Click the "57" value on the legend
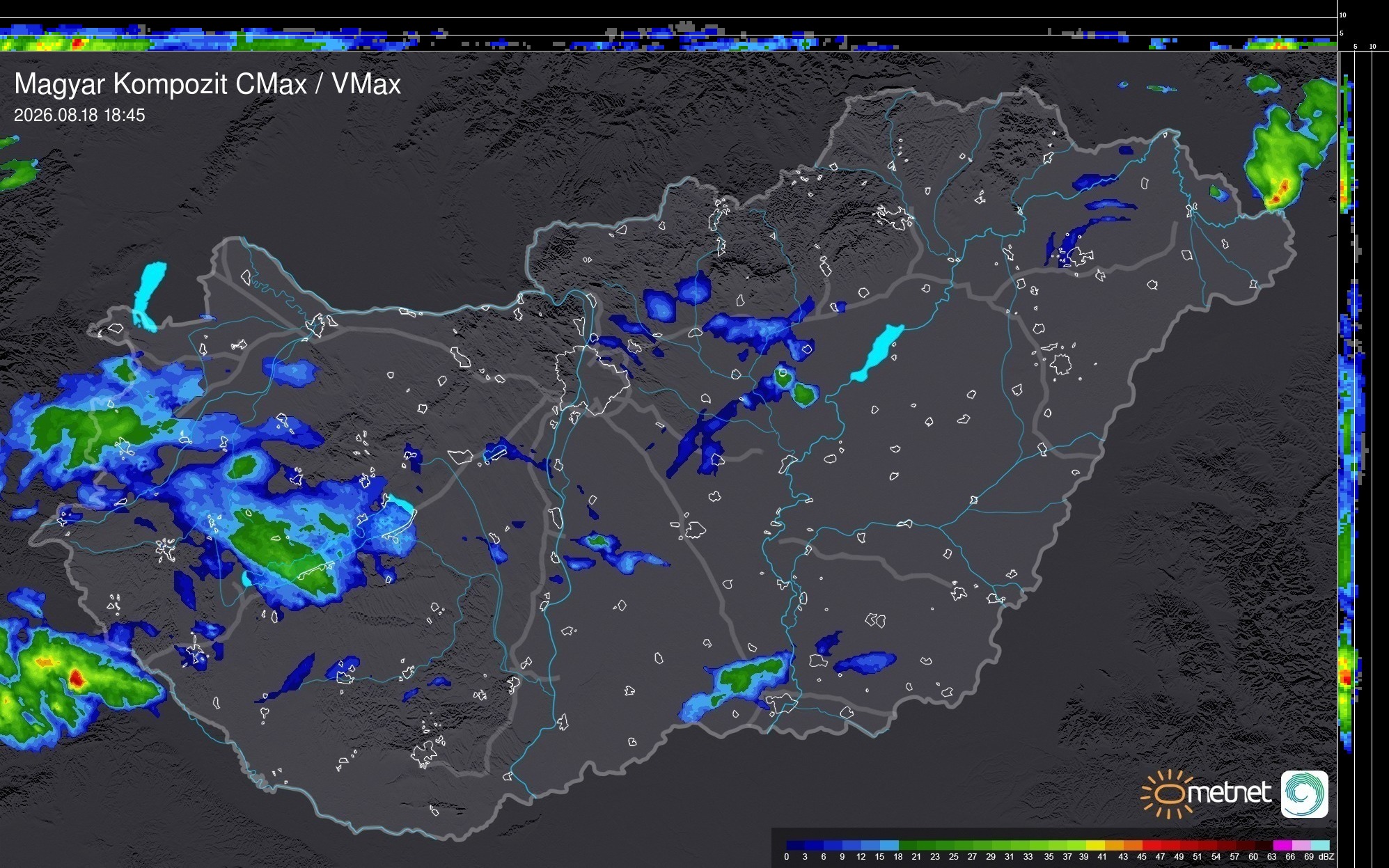Viewport: 1389px width, 868px height. coord(1234,857)
